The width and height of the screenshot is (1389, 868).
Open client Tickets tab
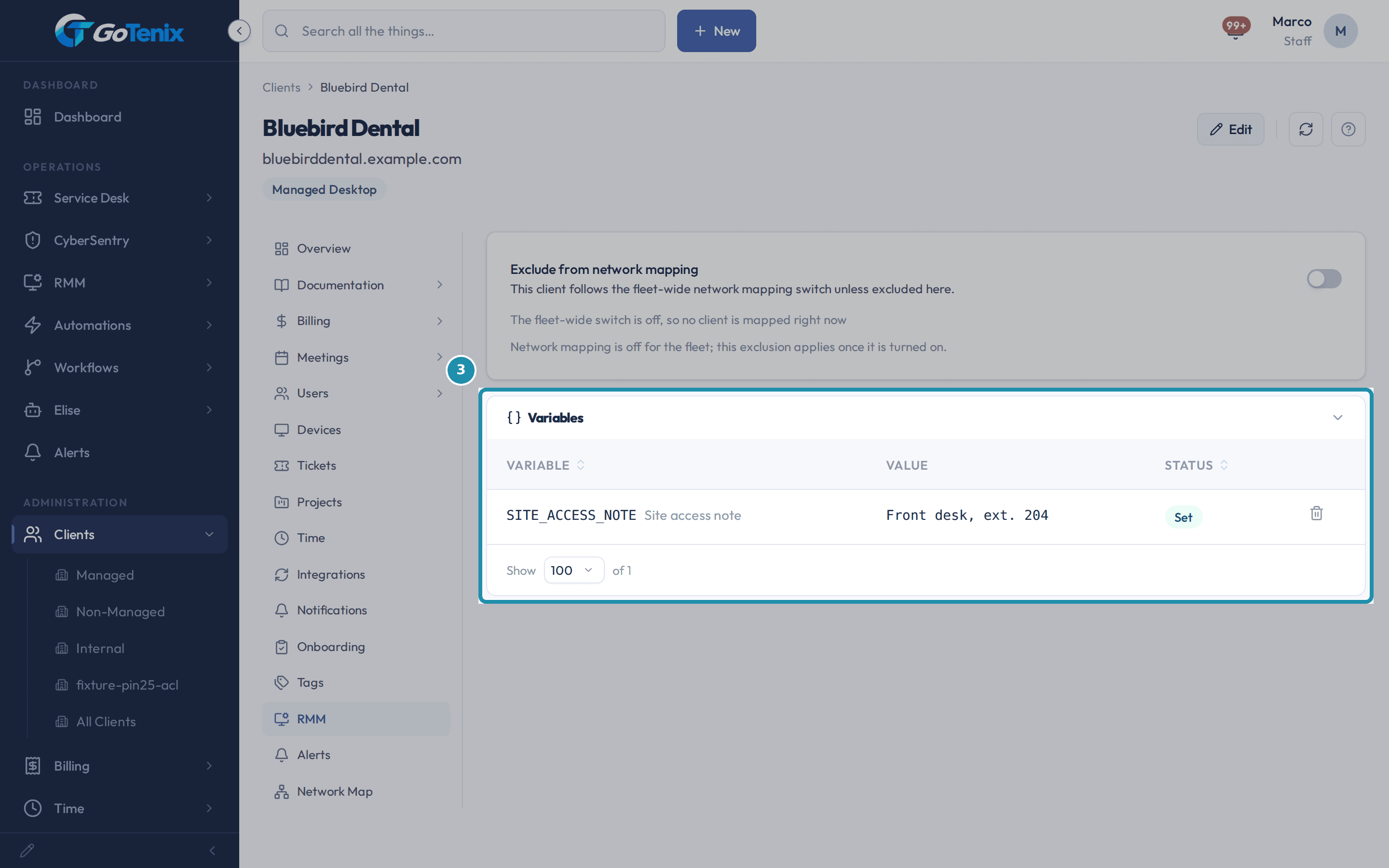pyautogui.click(x=356, y=465)
